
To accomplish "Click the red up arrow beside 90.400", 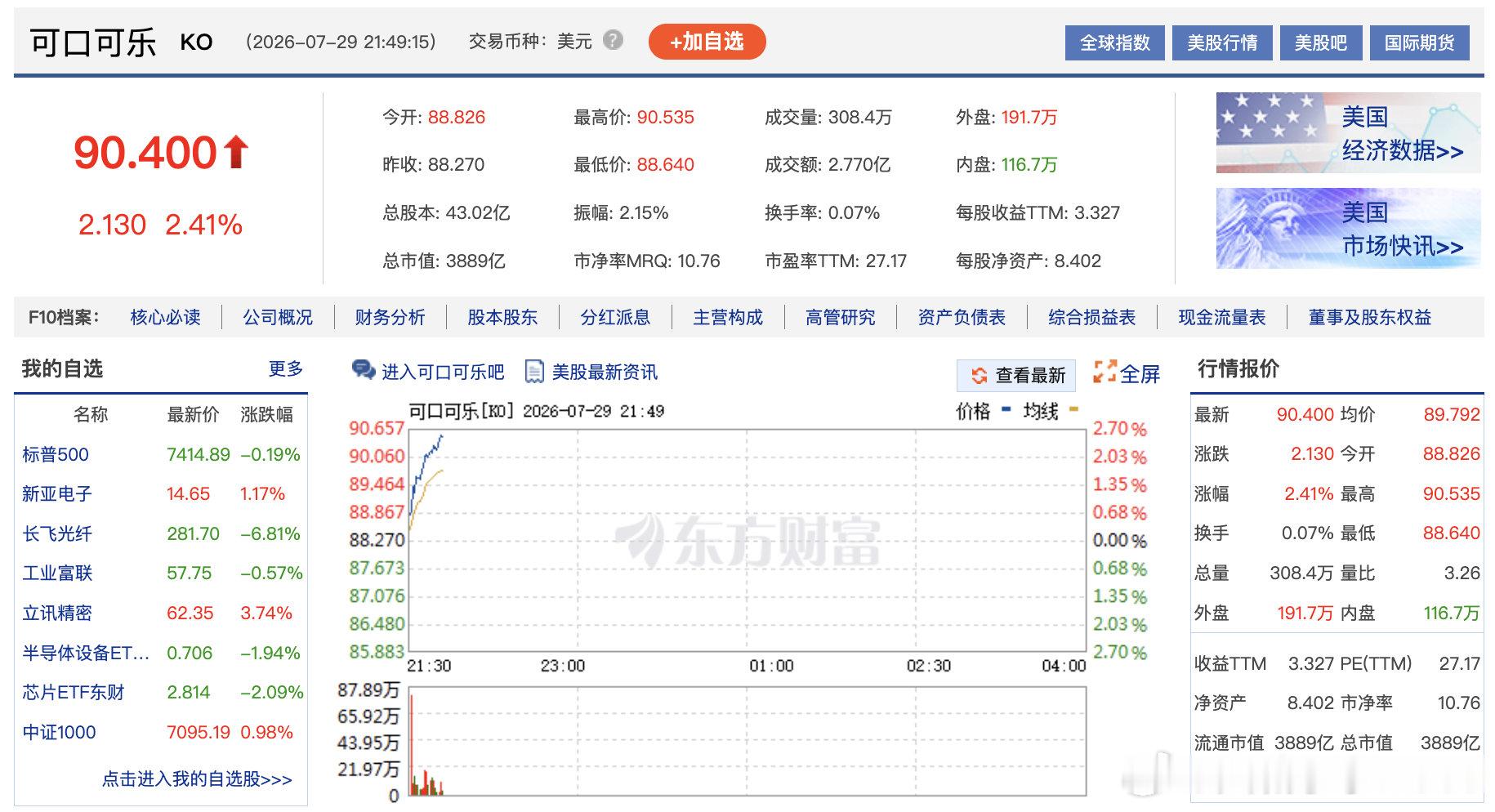I will point(236,153).
